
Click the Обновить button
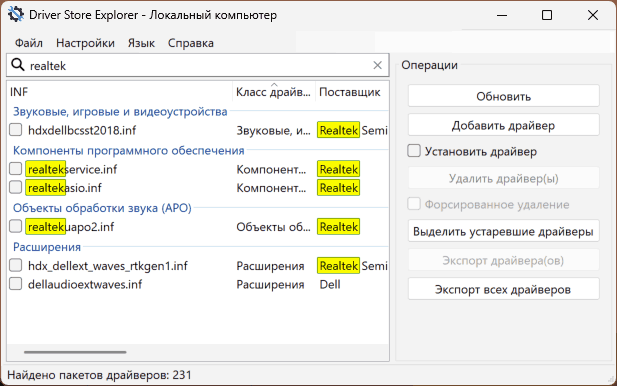point(504,96)
